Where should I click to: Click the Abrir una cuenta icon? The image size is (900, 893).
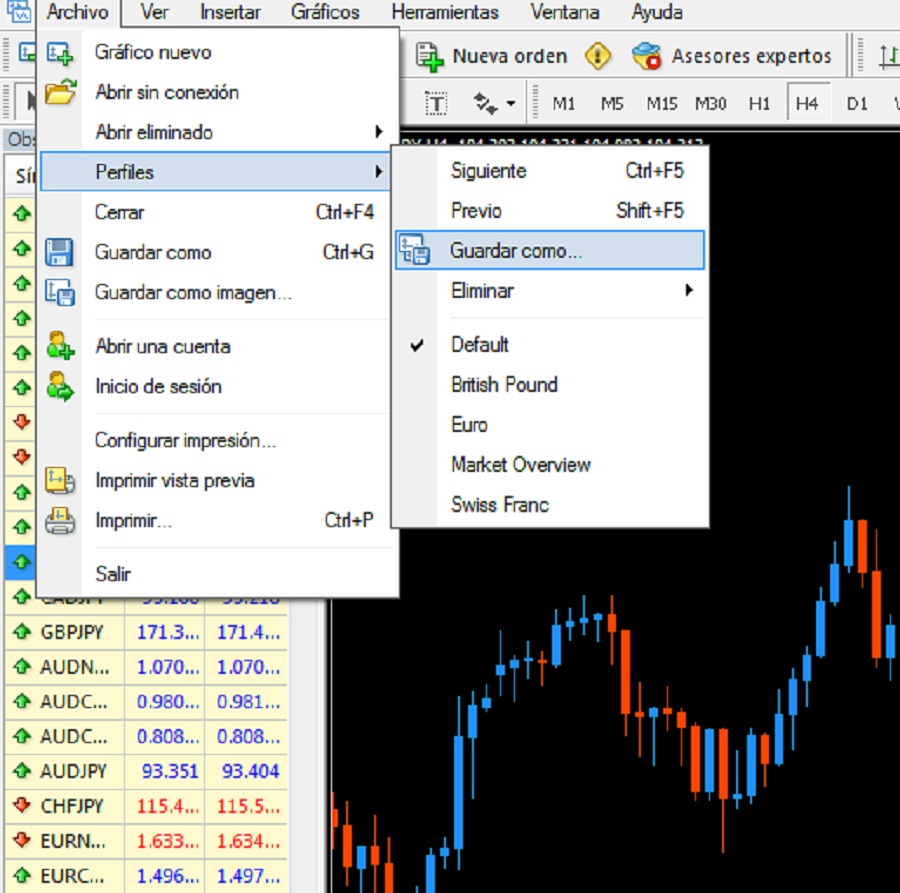pyautogui.click(x=60, y=347)
